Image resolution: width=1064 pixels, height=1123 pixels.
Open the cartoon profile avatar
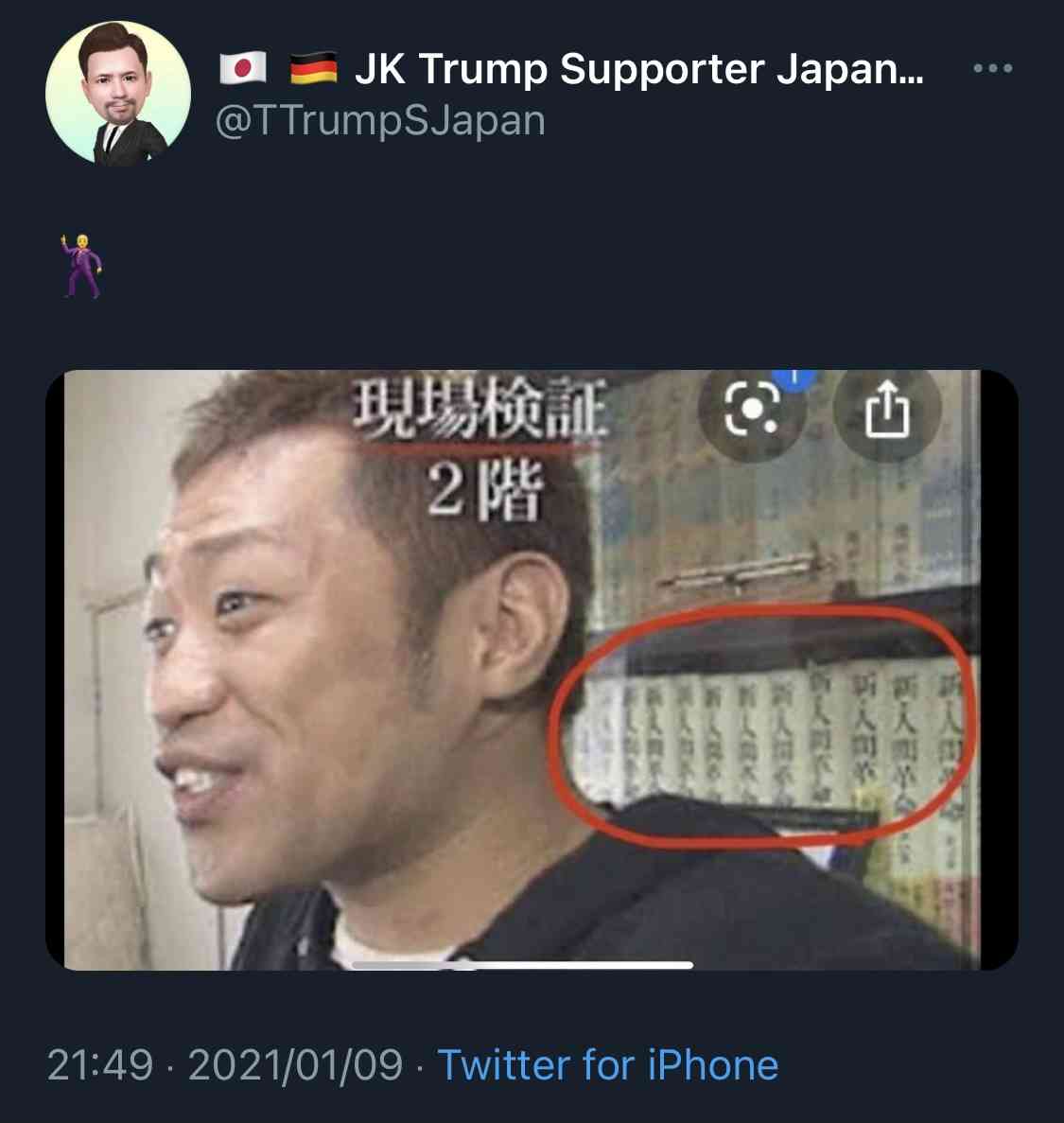tap(118, 93)
